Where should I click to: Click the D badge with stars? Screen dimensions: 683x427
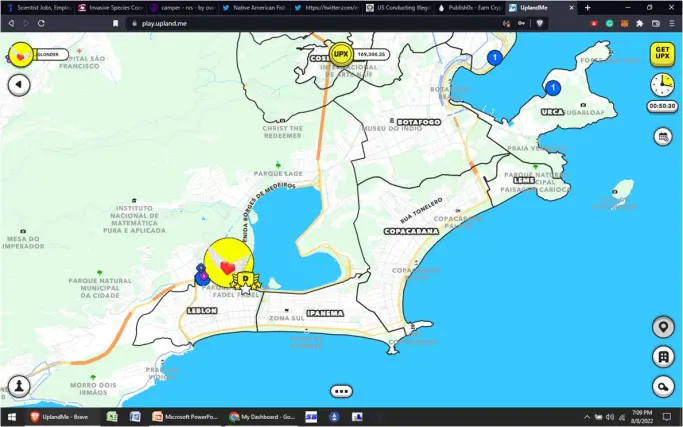tap(246, 281)
